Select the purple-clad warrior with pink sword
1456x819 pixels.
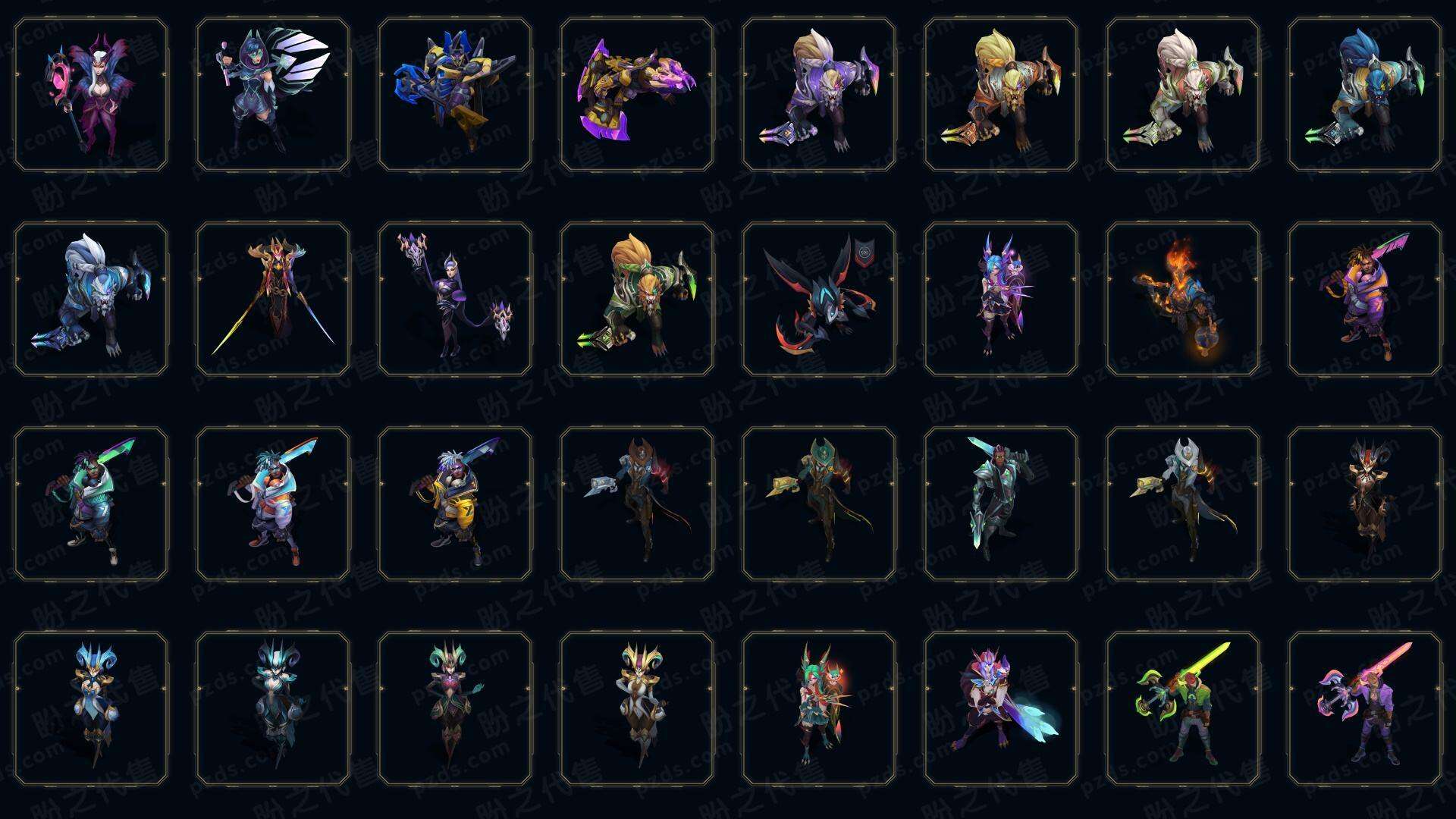(1365, 708)
